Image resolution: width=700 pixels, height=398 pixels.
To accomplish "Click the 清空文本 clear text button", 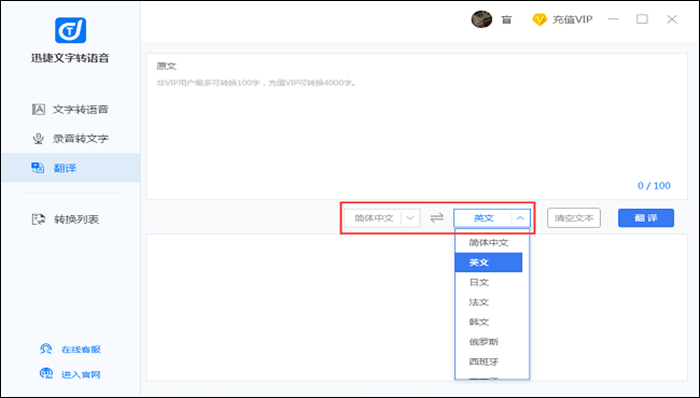I will point(574,218).
